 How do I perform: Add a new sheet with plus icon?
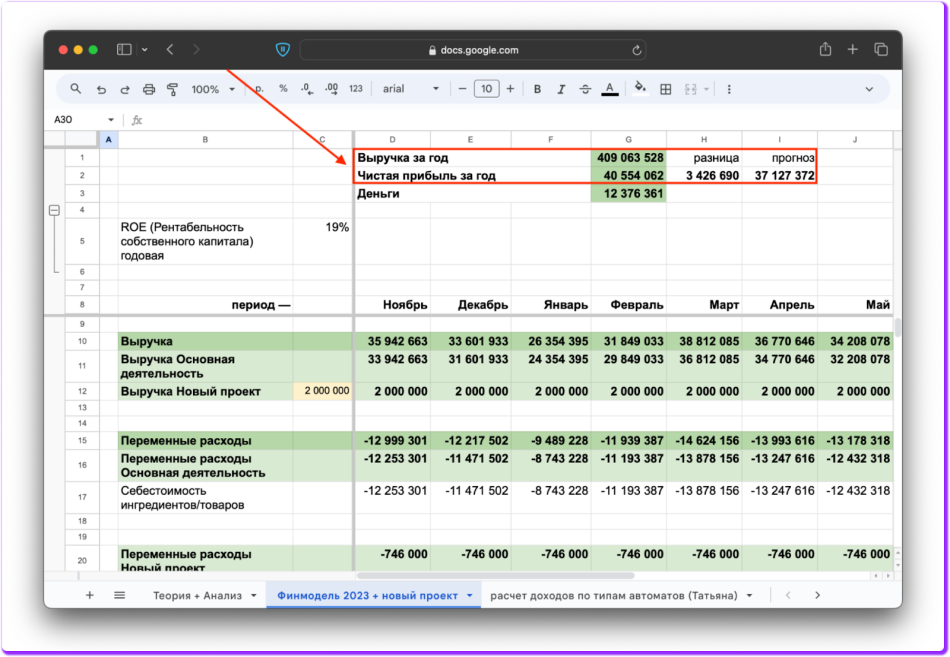[x=90, y=595]
